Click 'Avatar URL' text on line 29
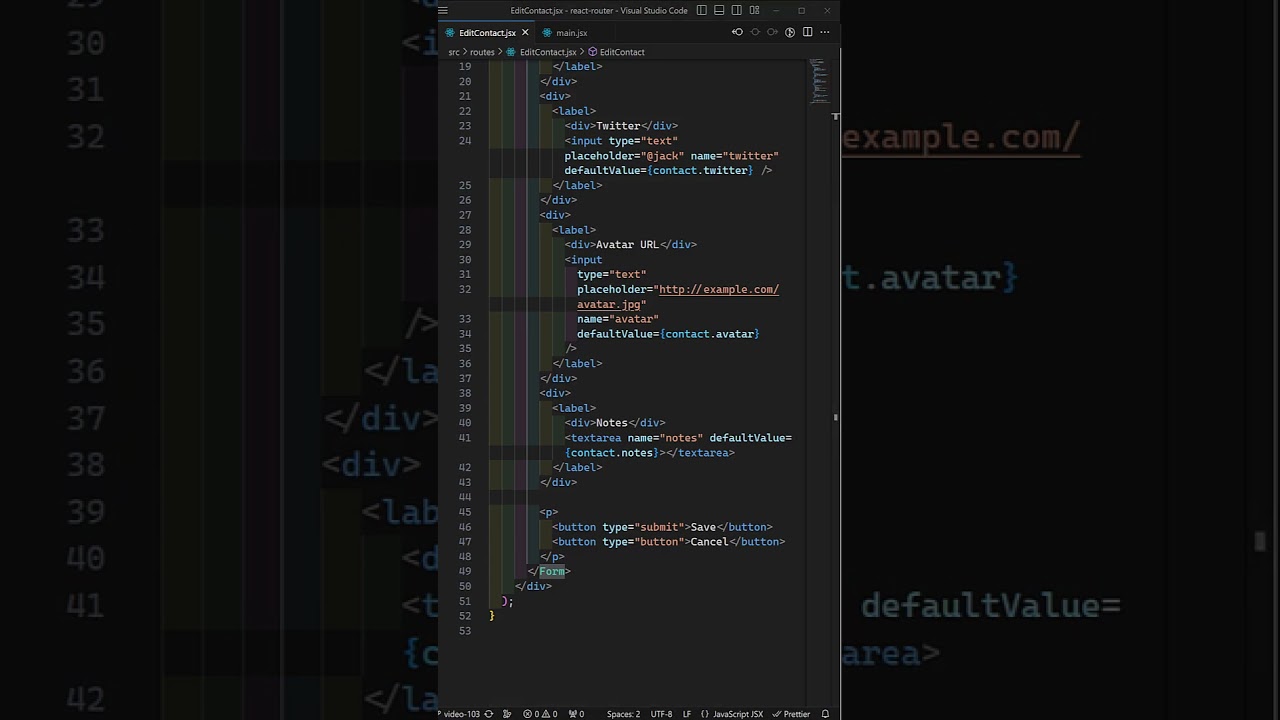 coord(627,245)
